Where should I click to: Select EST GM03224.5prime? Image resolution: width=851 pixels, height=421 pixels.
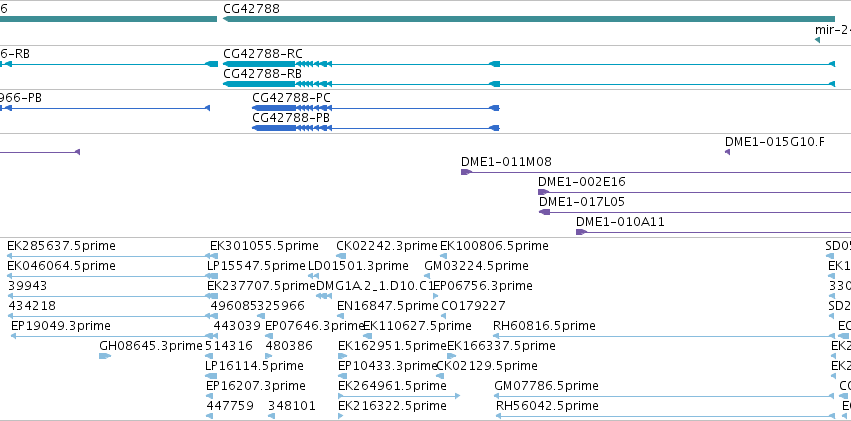[x=477, y=266]
